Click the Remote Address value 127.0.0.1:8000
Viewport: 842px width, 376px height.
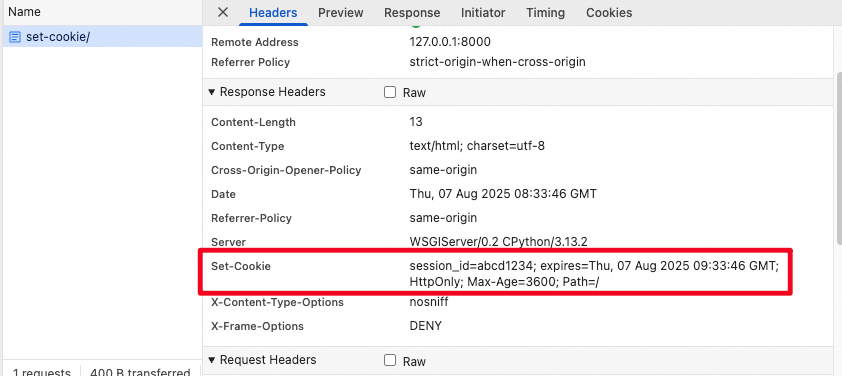pyautogui.click(x=450, y=42)
